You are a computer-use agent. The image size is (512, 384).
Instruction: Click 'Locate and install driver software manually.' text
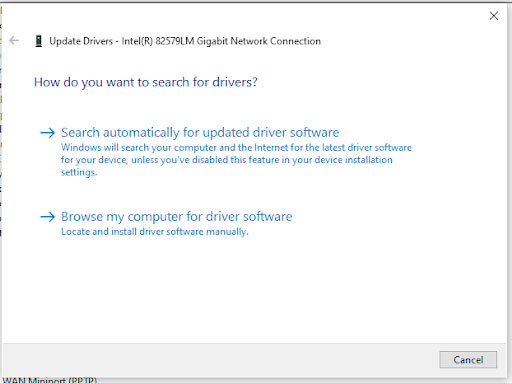point(155,232)
